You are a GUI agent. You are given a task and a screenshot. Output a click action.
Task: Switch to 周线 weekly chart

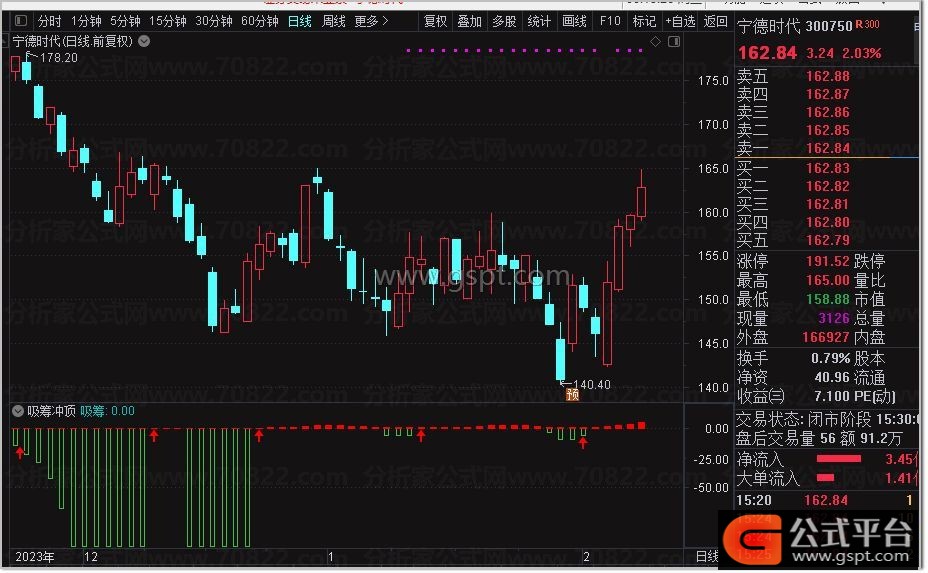(334, 21)
